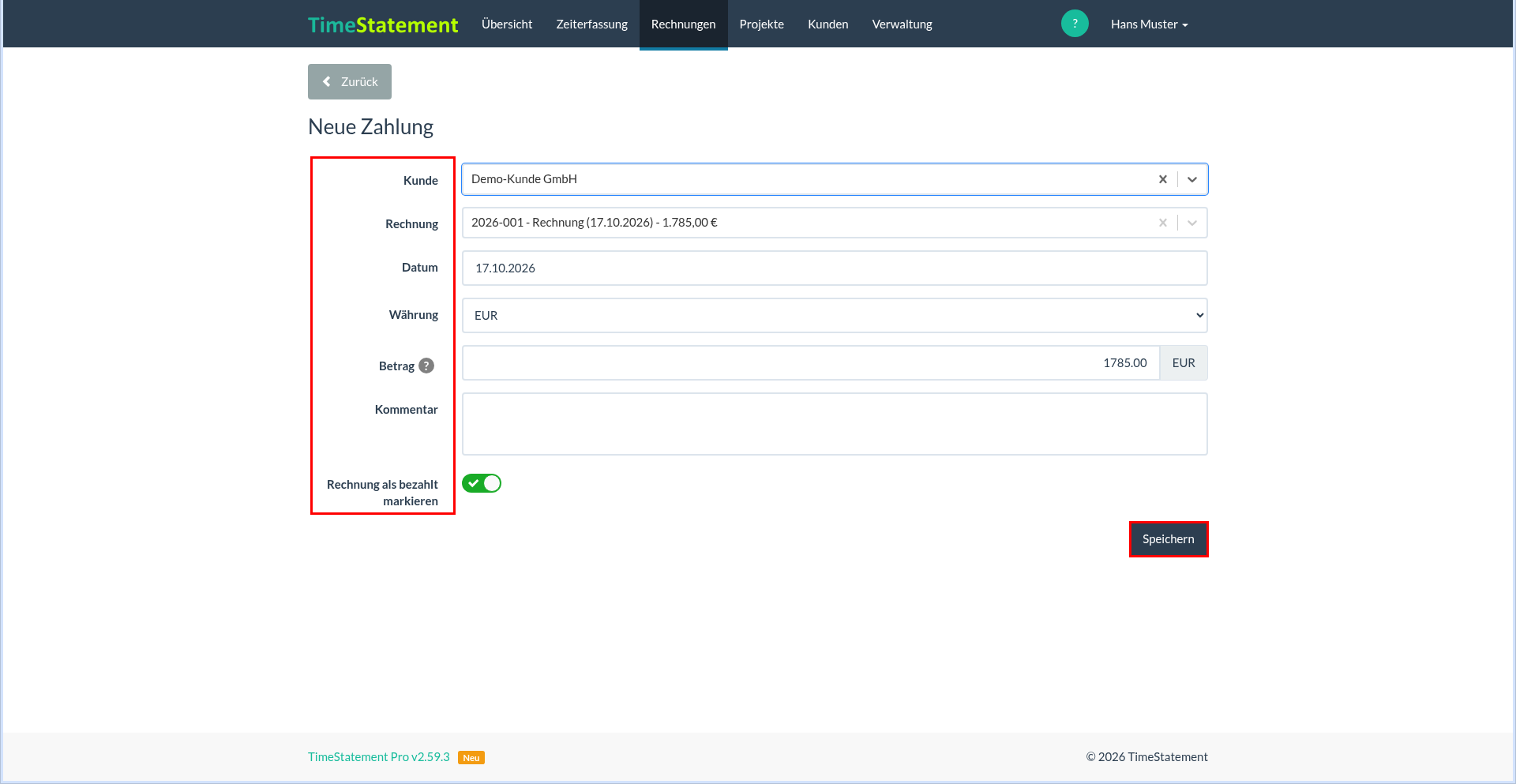Click the Zurück back button
The width and height of the screenshot is (1516, 784).
(x=350, y=81)
